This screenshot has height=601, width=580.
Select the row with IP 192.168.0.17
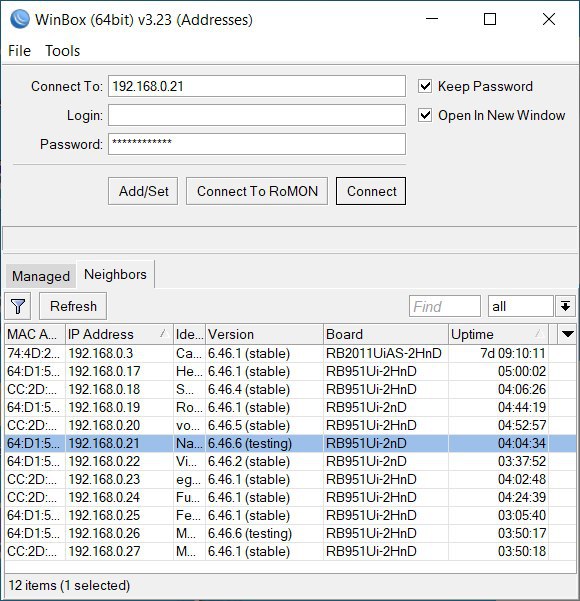click(290, 371)
